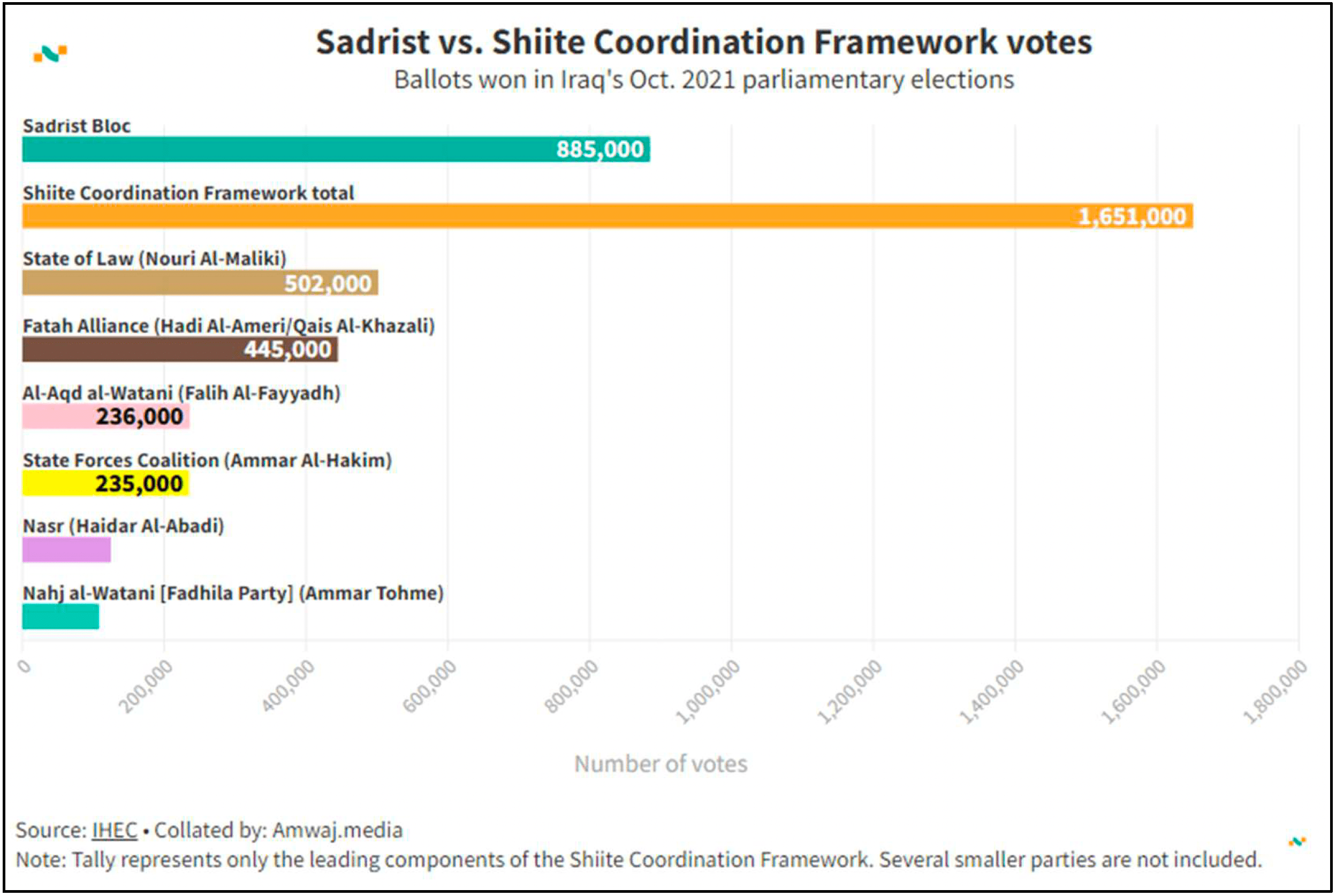Click the yellow State Forces Coalition bar

click(x=57, y=483)
